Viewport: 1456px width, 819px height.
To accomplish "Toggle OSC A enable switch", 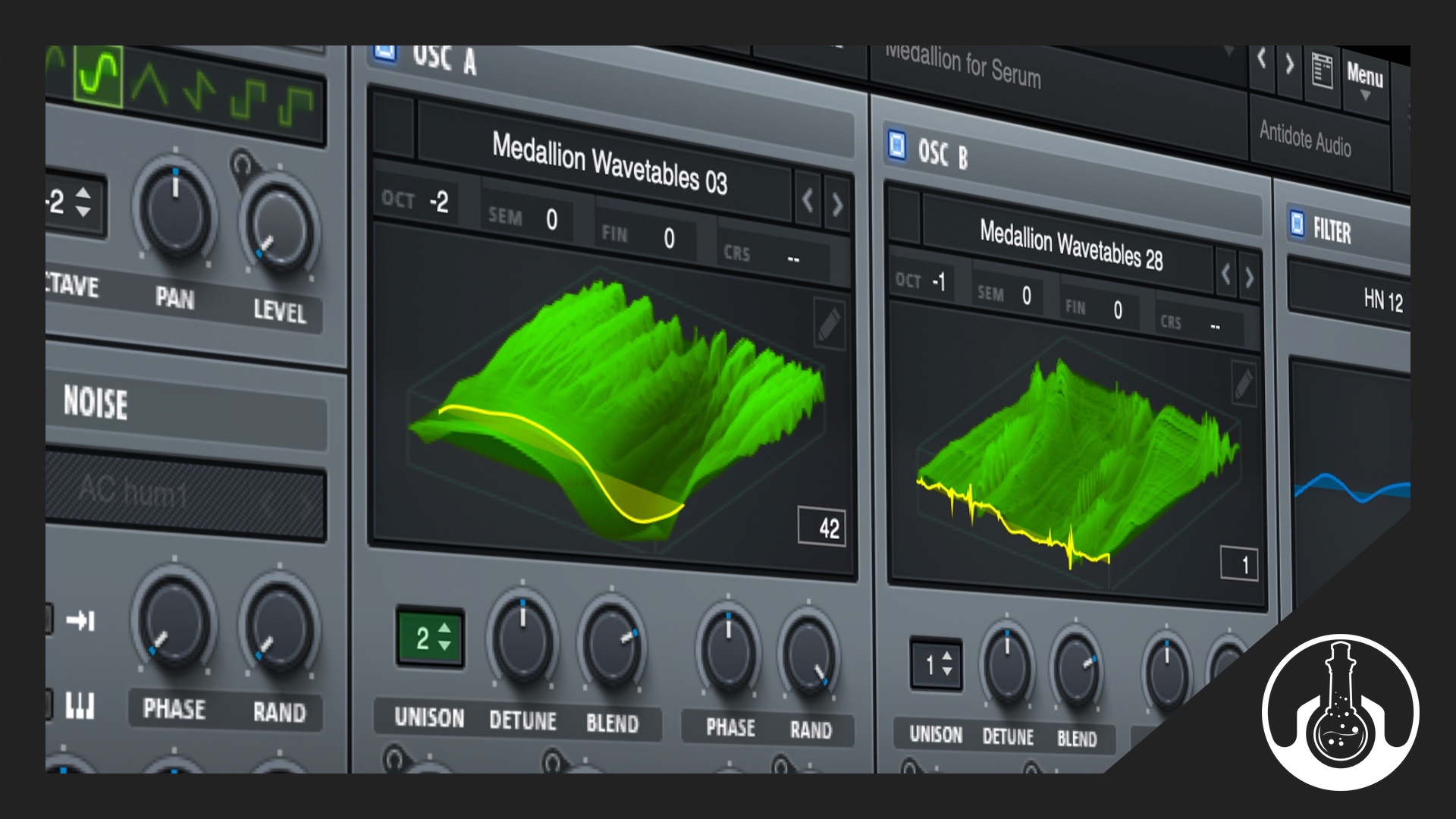I will (385, 53).
